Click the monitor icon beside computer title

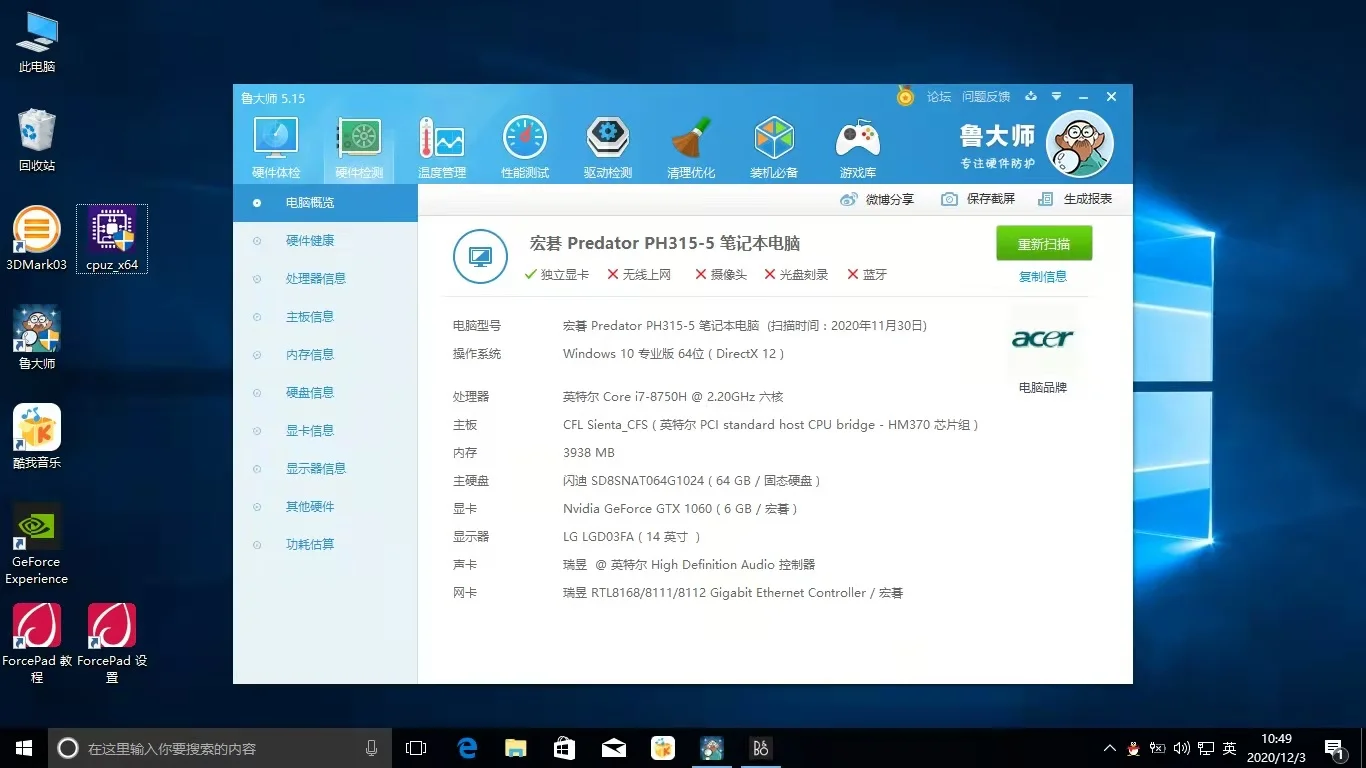tap(481, 256)
